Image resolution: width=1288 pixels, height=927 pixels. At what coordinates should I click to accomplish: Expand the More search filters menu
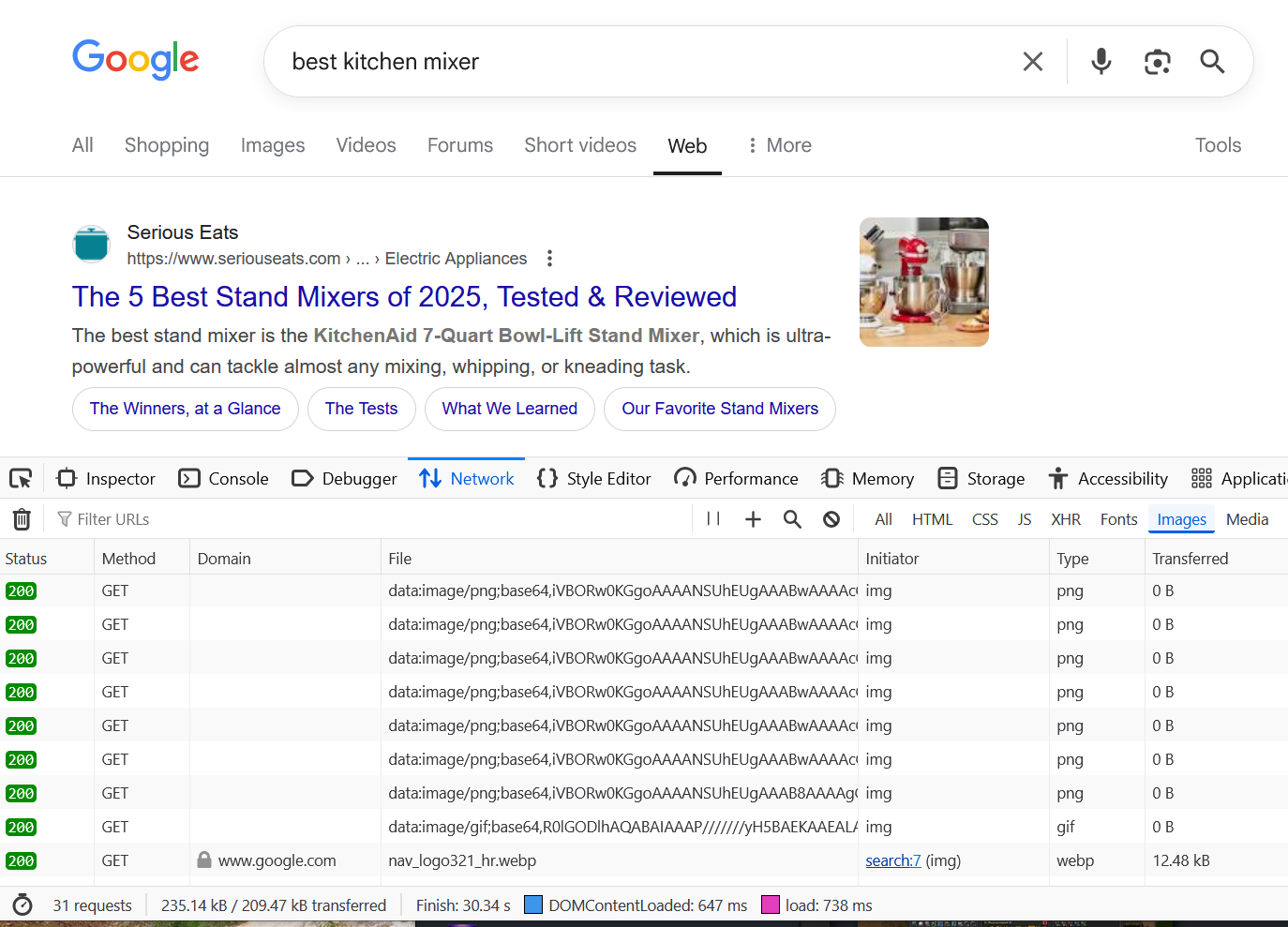pos(780,145)
